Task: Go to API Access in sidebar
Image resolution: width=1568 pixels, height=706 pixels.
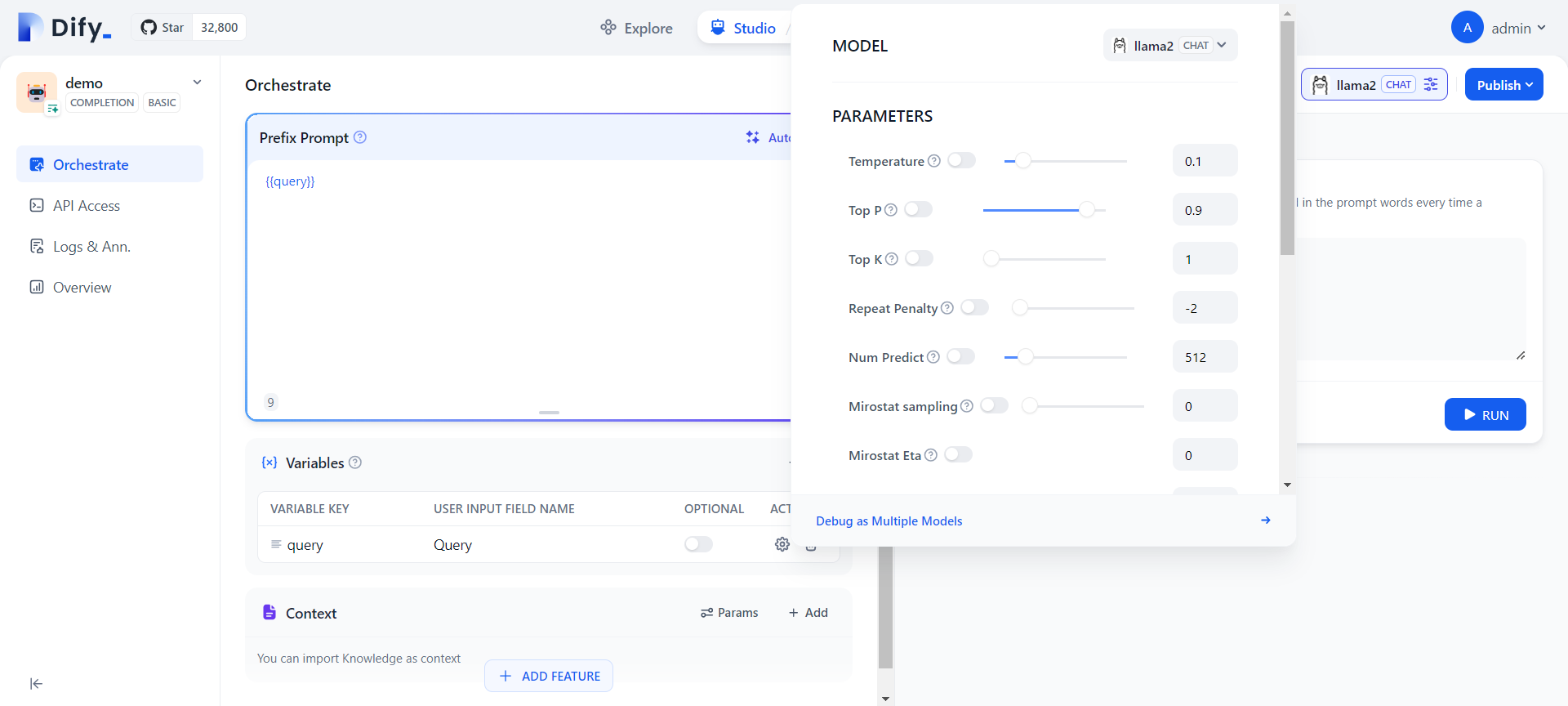Action: (x=87, y=206)
